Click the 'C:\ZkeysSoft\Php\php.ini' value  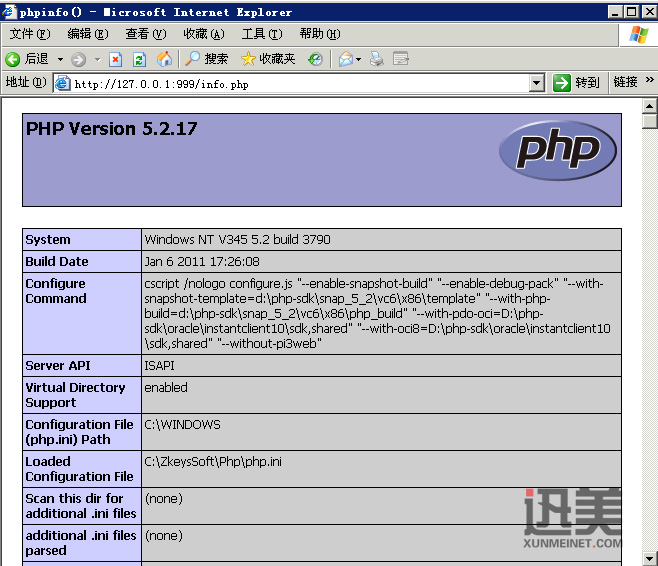tap(213, 462)
